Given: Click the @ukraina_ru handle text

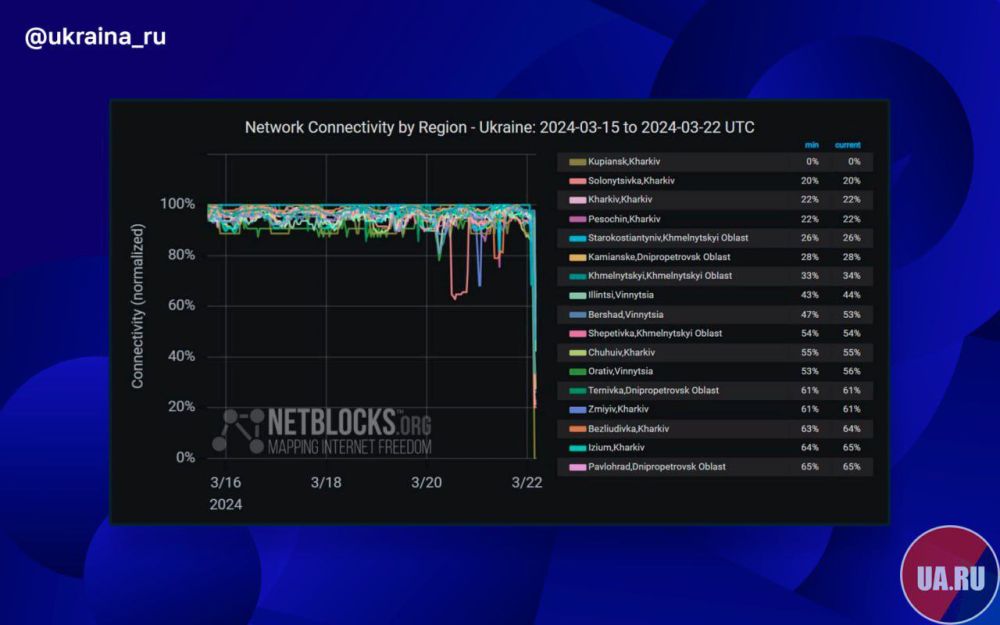Looking at the screenshot, I should (x=95, y=38).
